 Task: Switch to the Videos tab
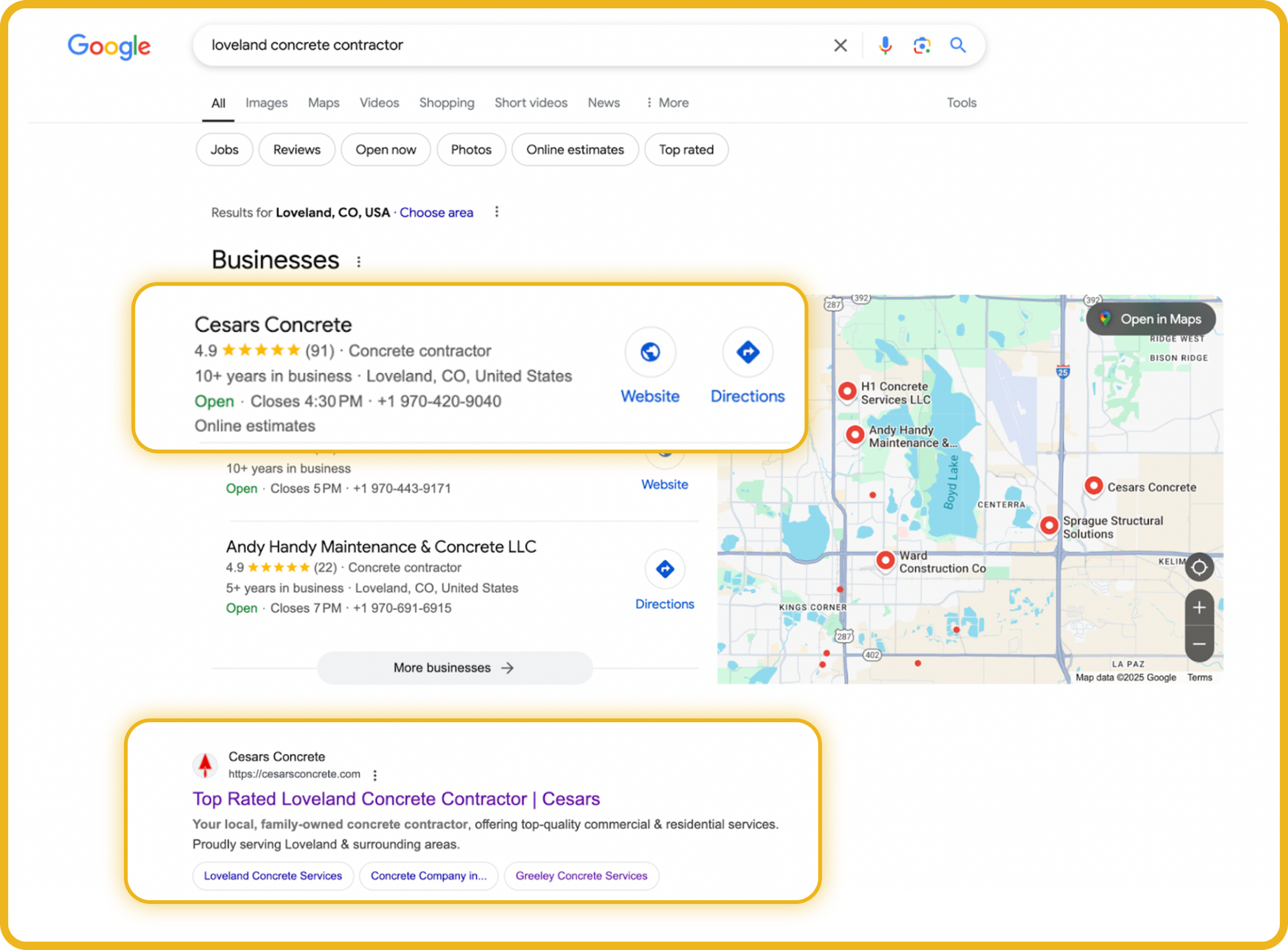pyautogui.click(x=379, y=103)
